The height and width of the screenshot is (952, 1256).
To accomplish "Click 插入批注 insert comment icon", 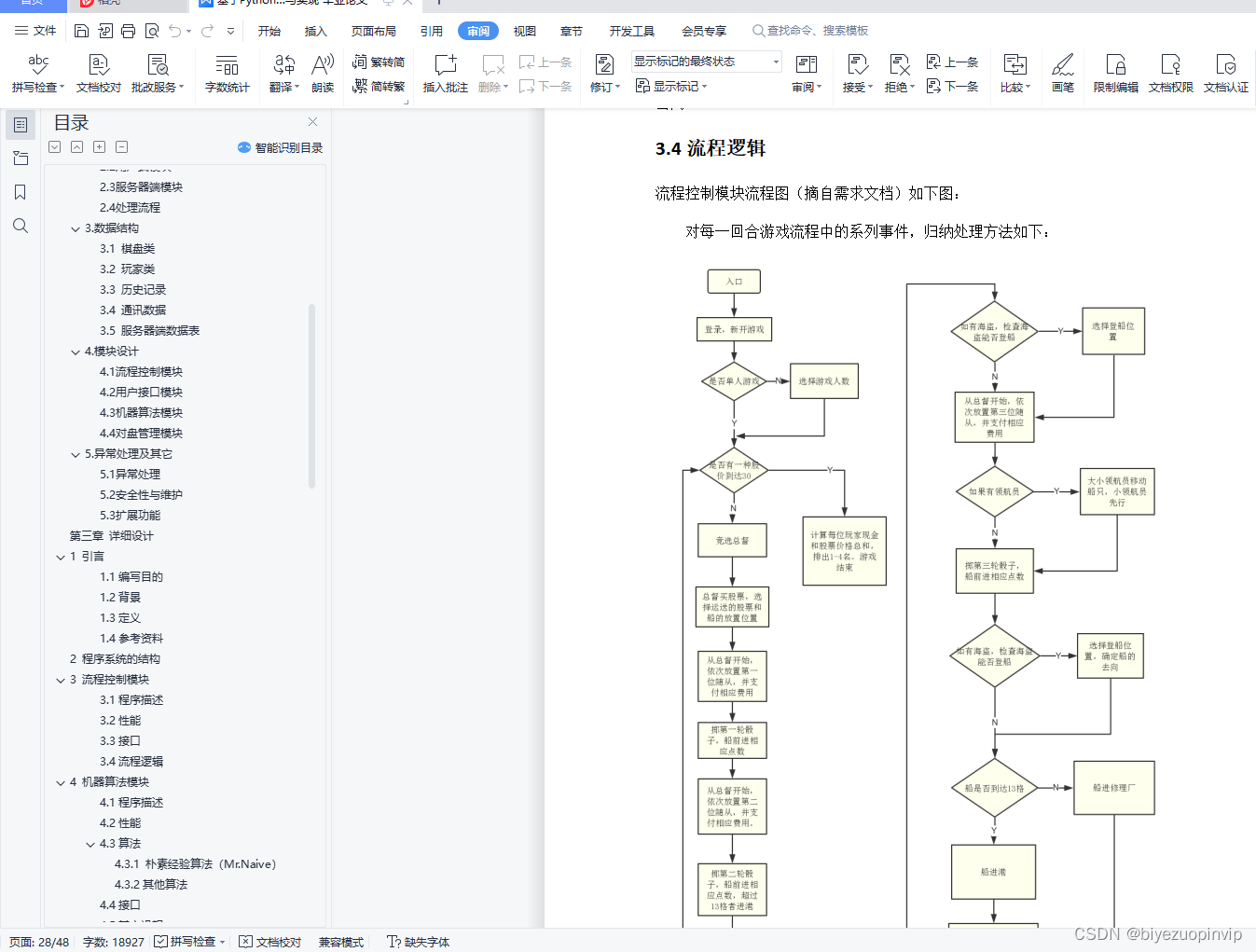I will (x=446, y=73).
